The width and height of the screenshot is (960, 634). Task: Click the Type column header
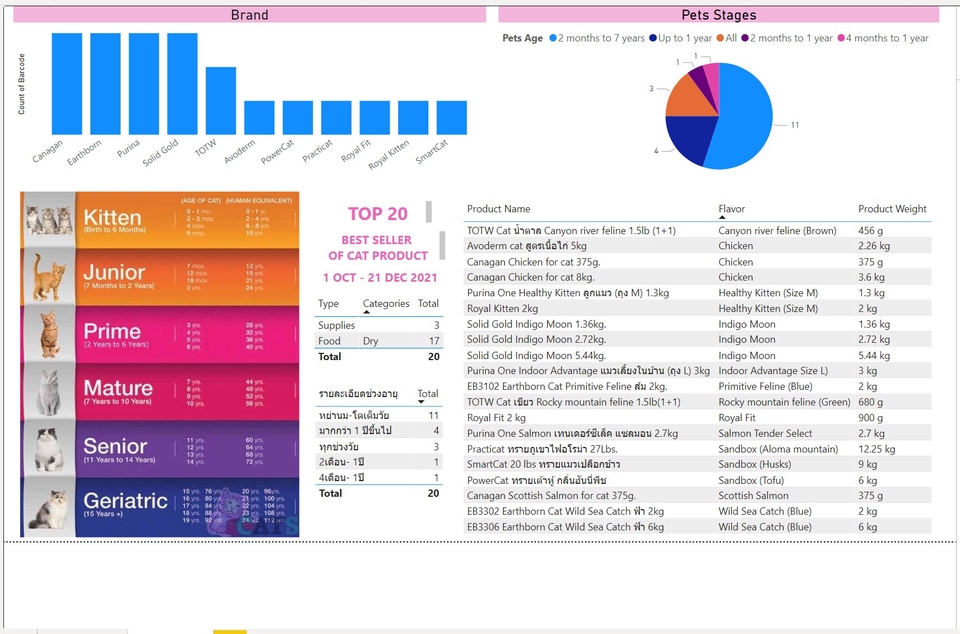click(x=328, y=304)
